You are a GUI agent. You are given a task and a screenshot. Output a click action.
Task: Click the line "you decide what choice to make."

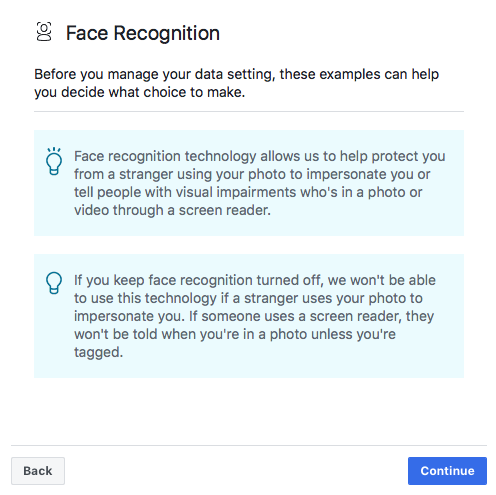point(140,92)
